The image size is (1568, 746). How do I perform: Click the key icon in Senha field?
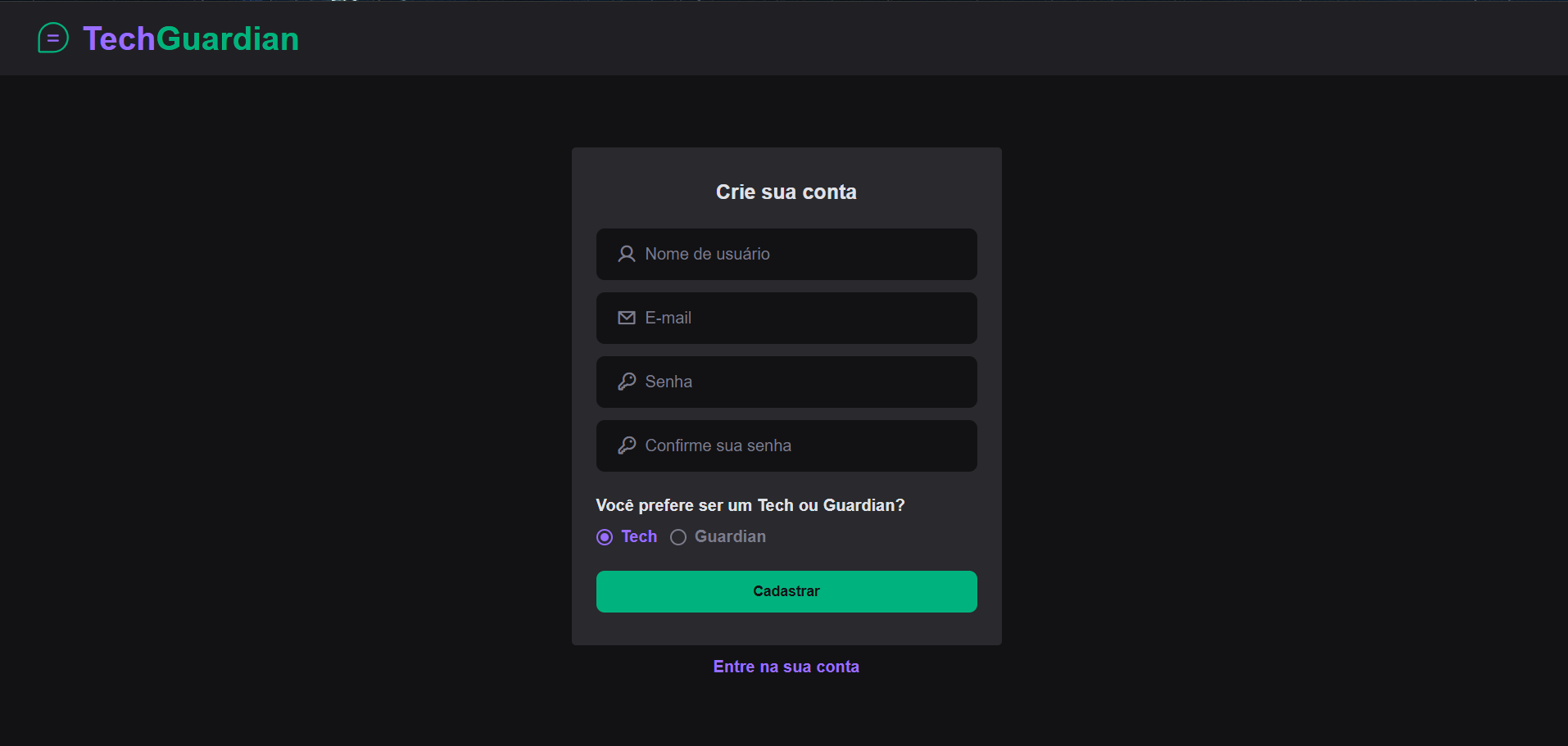tap(627, 382)
